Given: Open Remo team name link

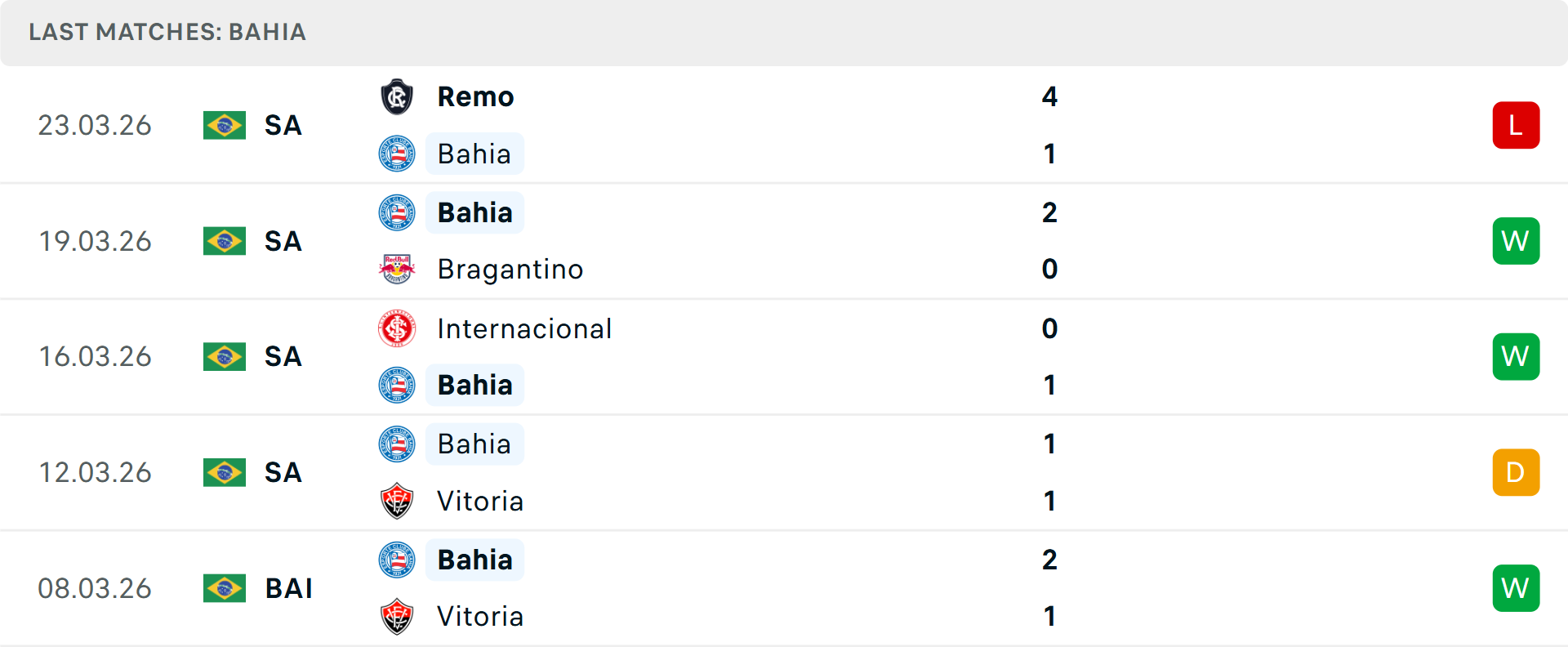Looking at the screenshot, I should [475, 97].
